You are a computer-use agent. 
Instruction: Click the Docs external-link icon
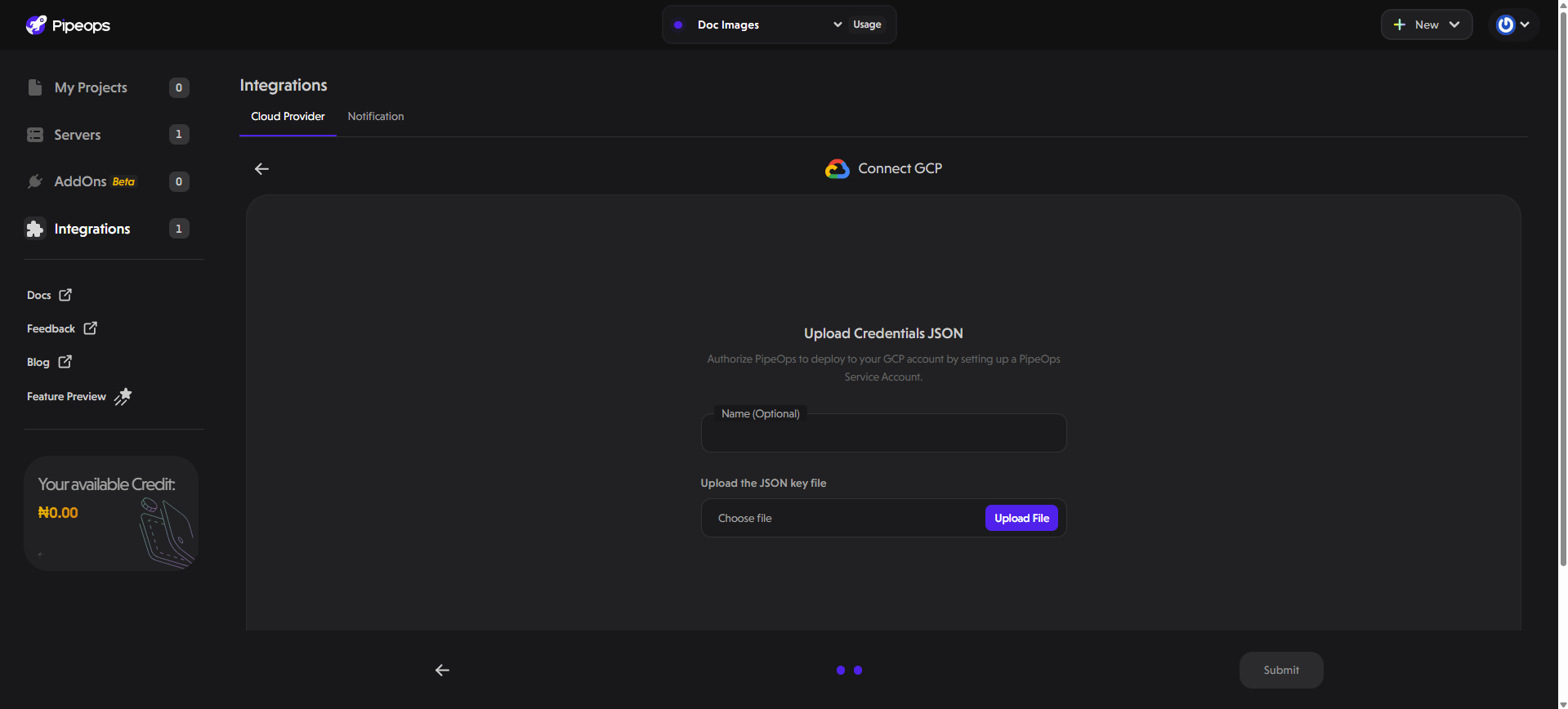point(65,295)
